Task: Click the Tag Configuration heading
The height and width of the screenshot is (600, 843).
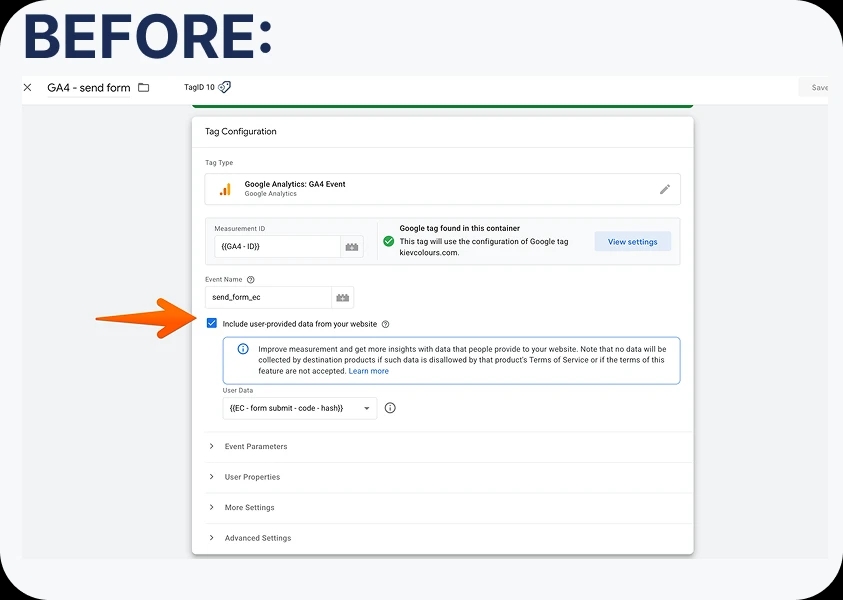Action: [241, 131]
